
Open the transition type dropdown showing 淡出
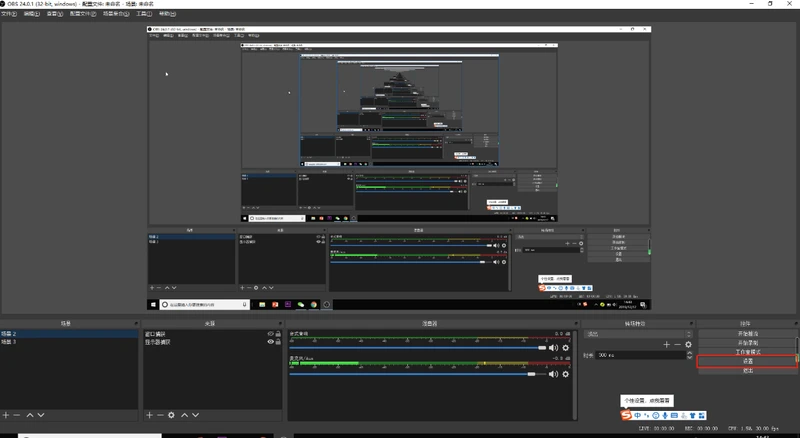[x=638, y=334]
